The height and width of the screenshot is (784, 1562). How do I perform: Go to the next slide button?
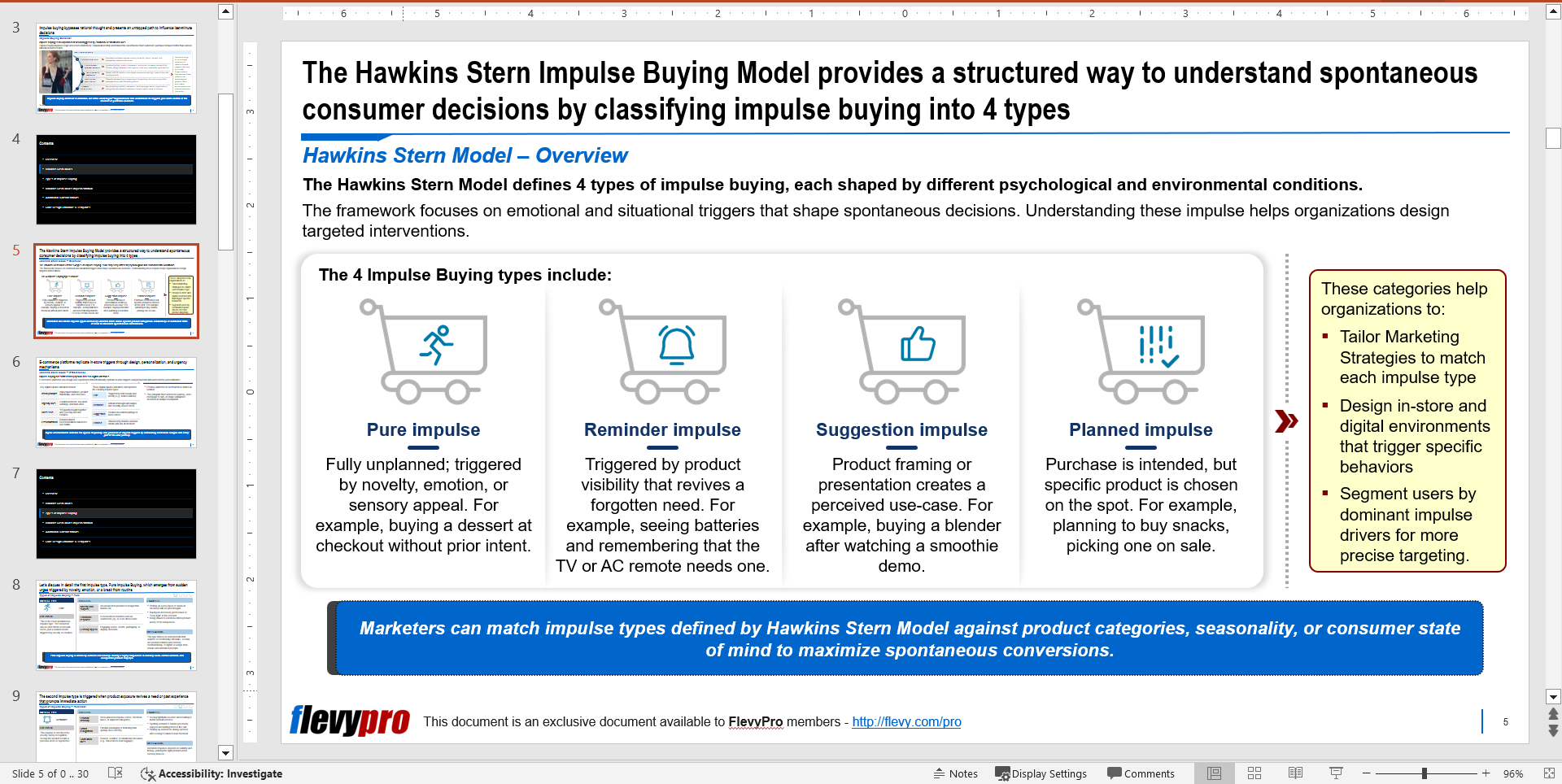[1553, 731]
